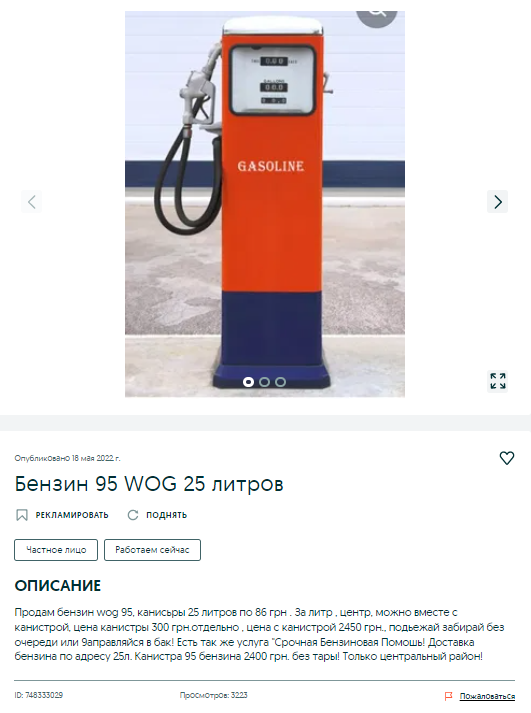Click the magnifier zoom icon on photo

[x=377, y=14]
